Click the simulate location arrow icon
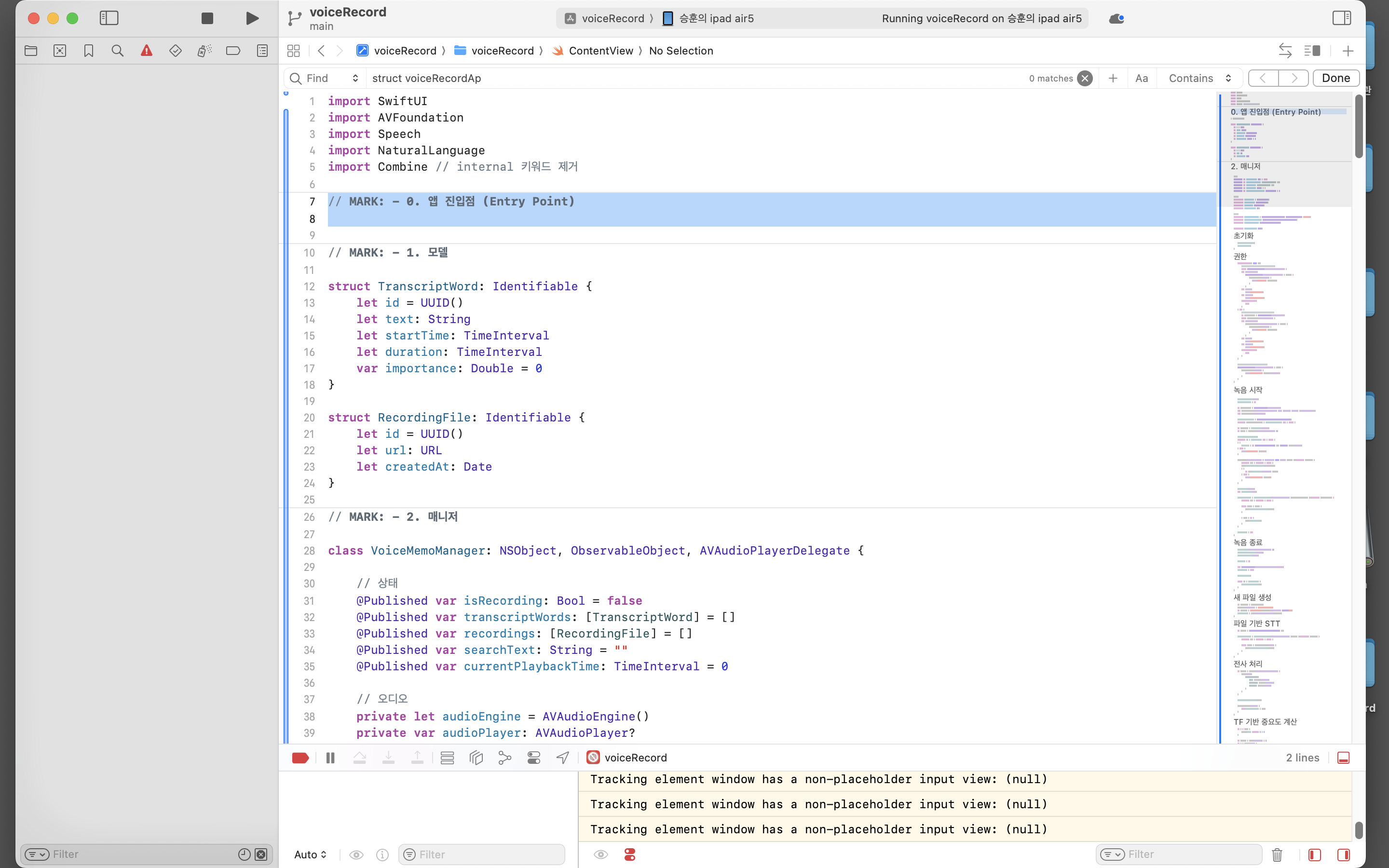The width and height of the screenshot is (1389, 868). [x=562, y=758]
